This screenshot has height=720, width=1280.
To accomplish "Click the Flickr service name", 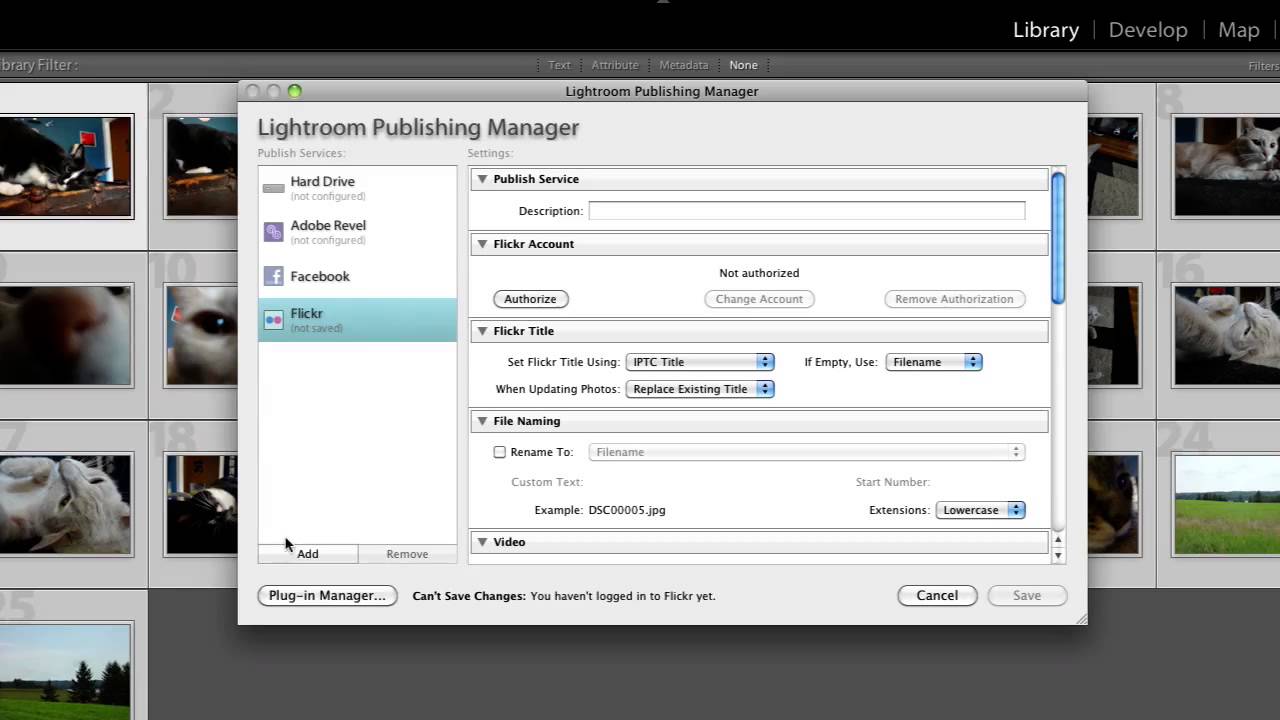I will pos(306,313).
